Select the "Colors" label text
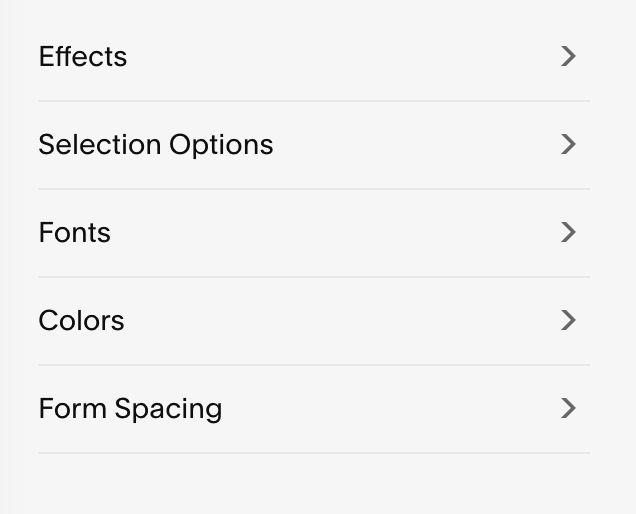The width and height of the screenshot is (636, 514). coord(82,321)
